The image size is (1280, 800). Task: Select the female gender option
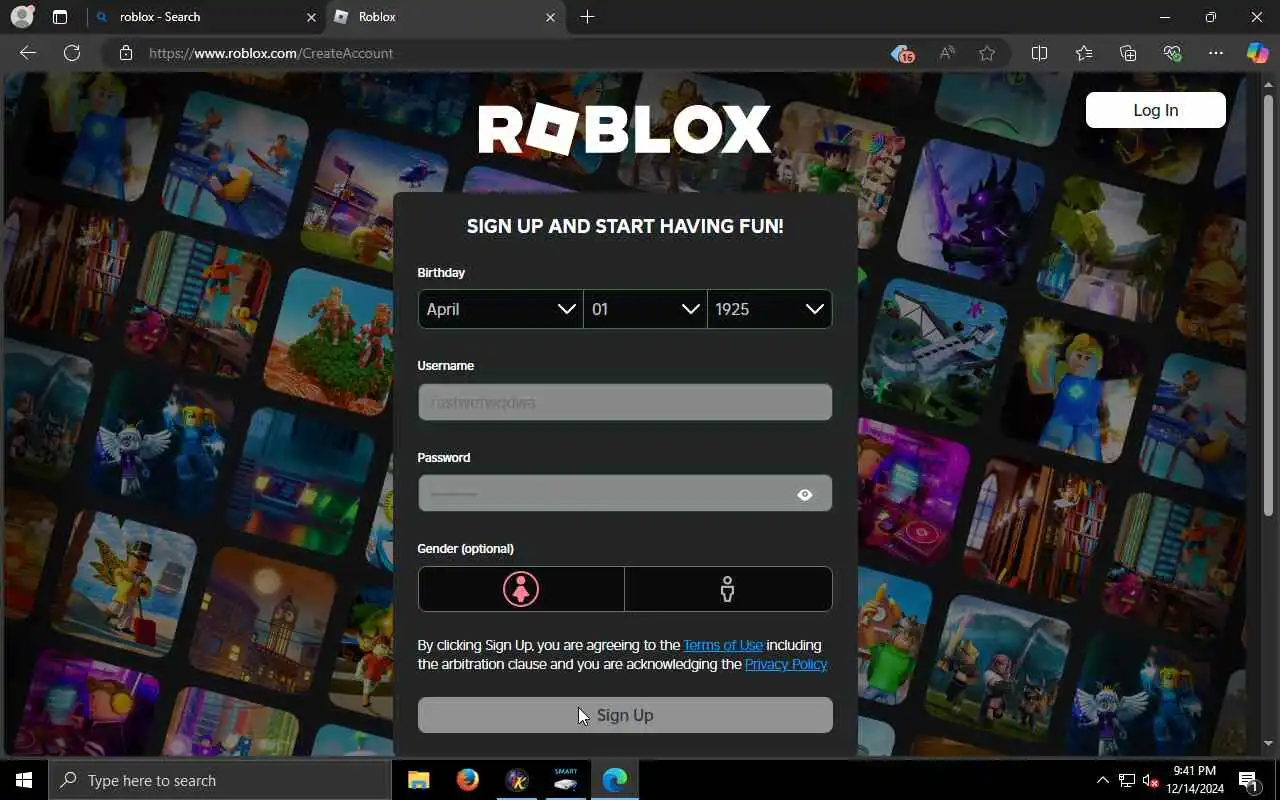coord(521,589)
